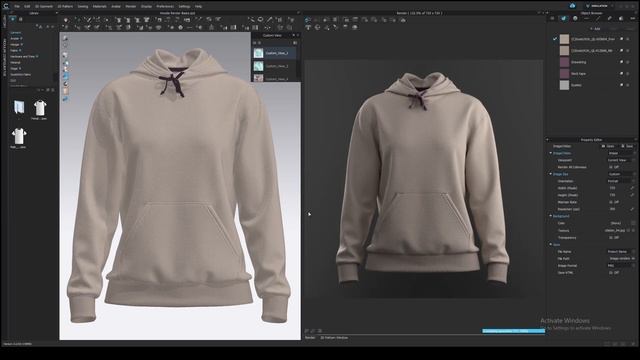Open the Buttonhole tab icon in Object Browser
This screenshot has width=640, height=360.
(587, 19)
